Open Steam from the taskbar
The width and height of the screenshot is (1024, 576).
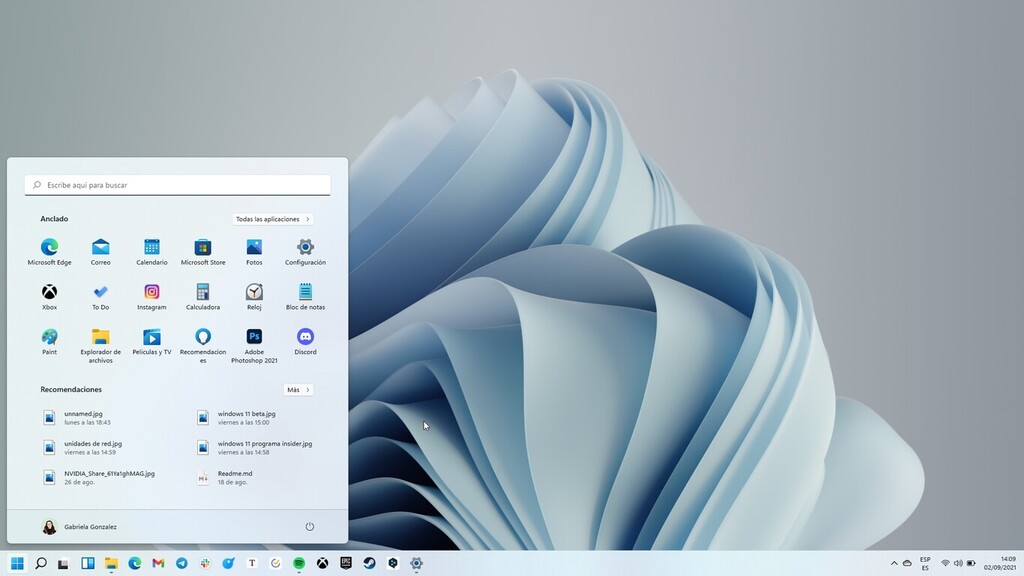click(369, 563)
